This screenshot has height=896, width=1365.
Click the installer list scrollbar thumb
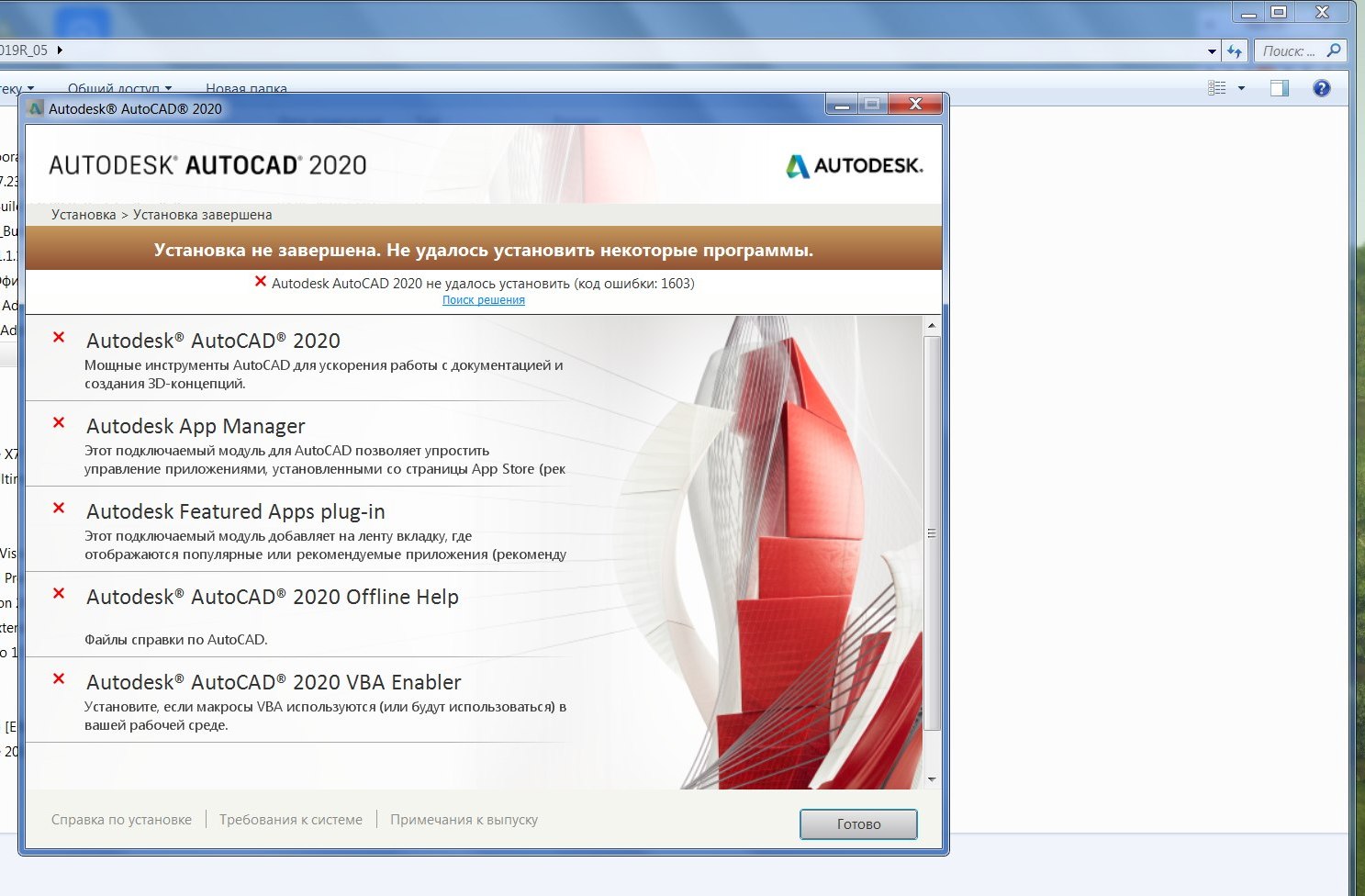tap(932, 533)
